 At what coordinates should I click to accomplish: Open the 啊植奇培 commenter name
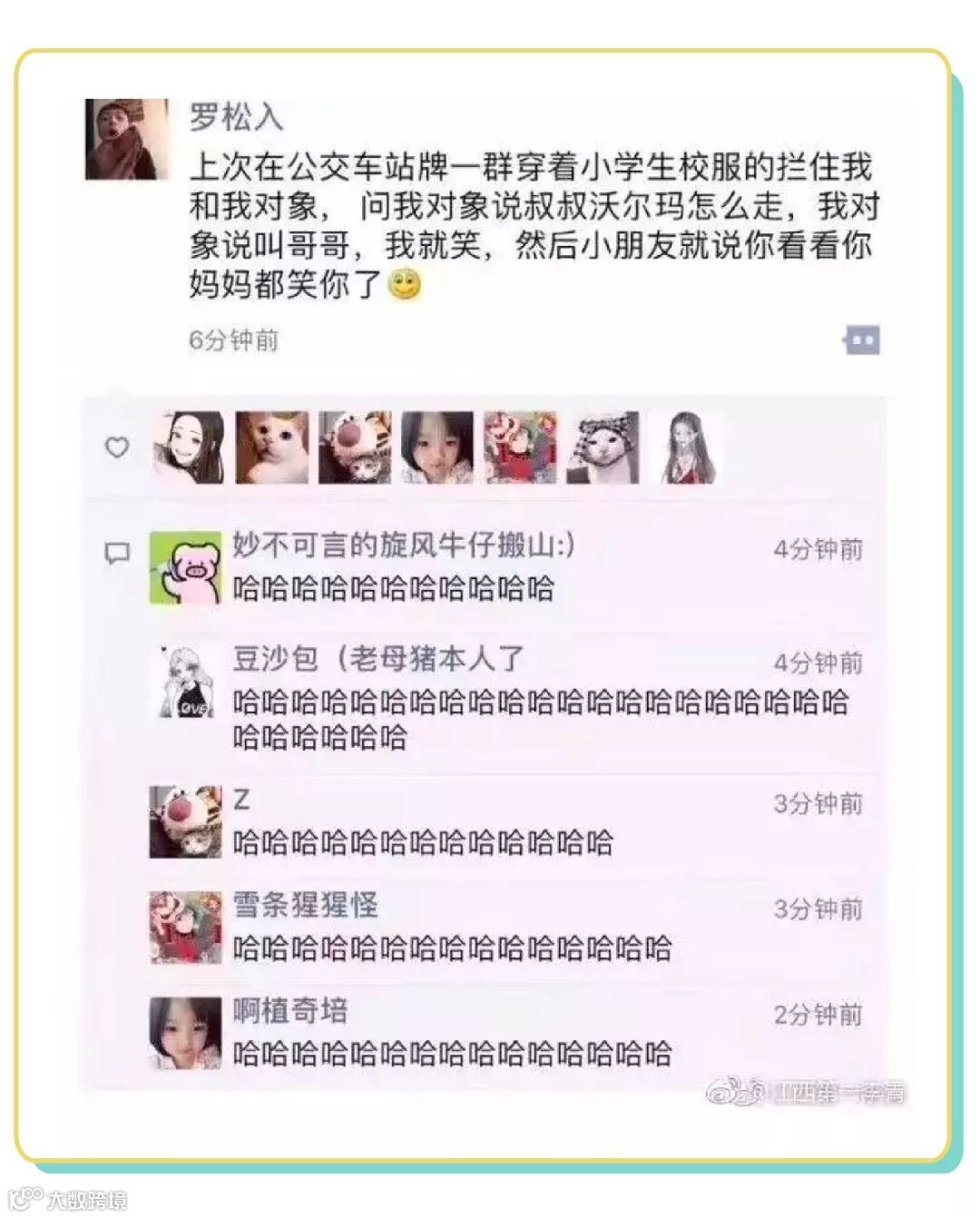click(290, 1010)
